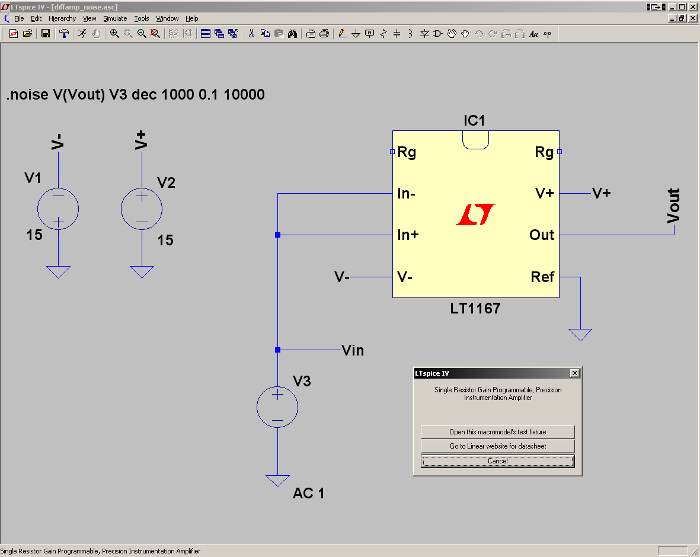Place a Ground symbol from toolbar
The image size is (700, 557).
(x=356, y=34)
